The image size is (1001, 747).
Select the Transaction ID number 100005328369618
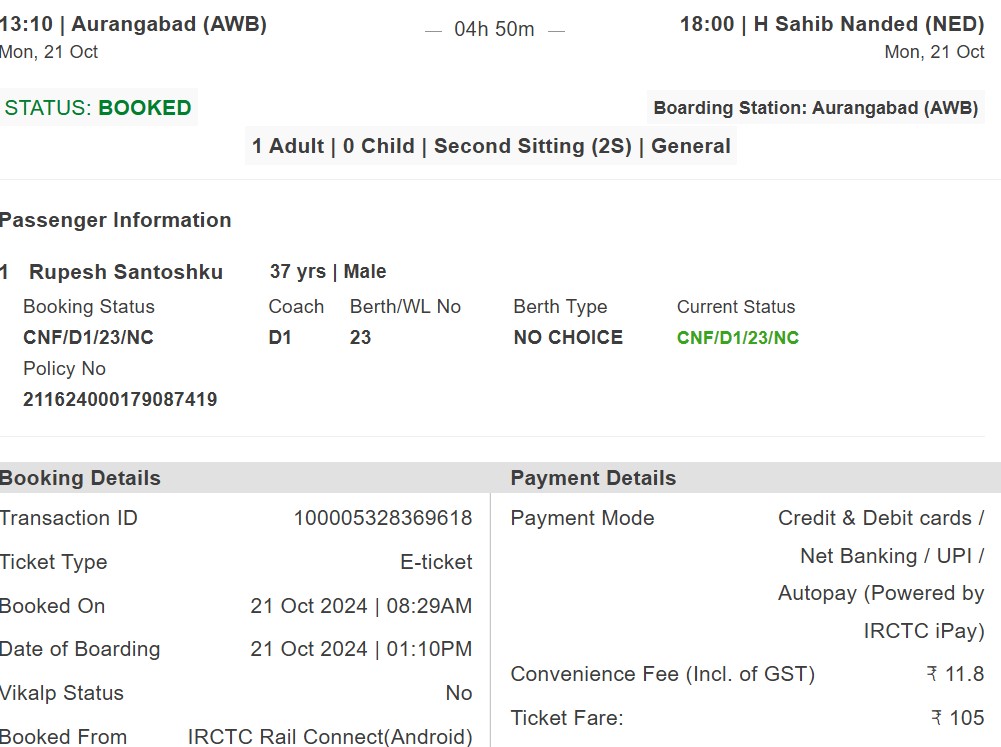coord(383,518)
